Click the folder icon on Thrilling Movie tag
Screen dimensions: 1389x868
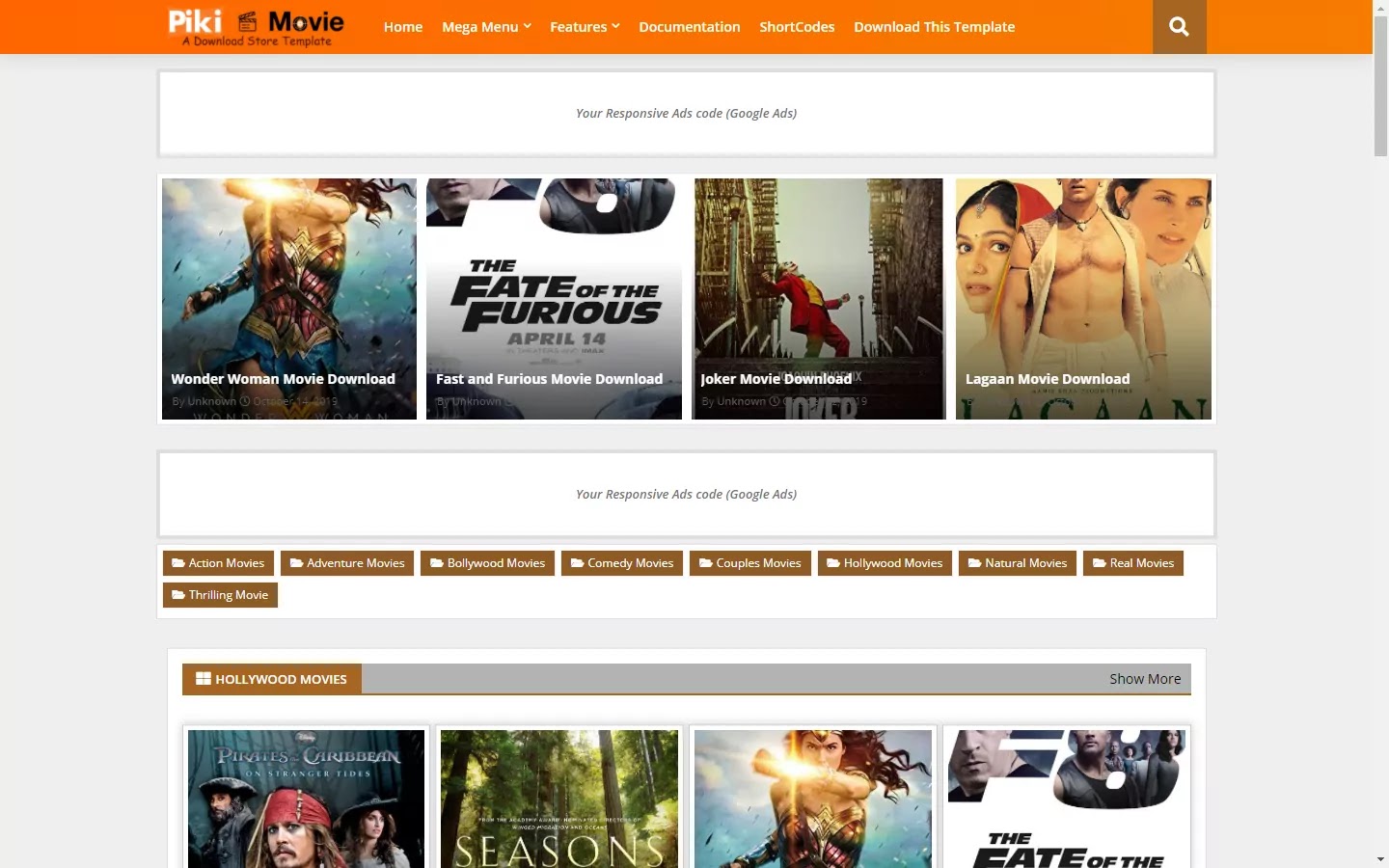click(177, 595)
